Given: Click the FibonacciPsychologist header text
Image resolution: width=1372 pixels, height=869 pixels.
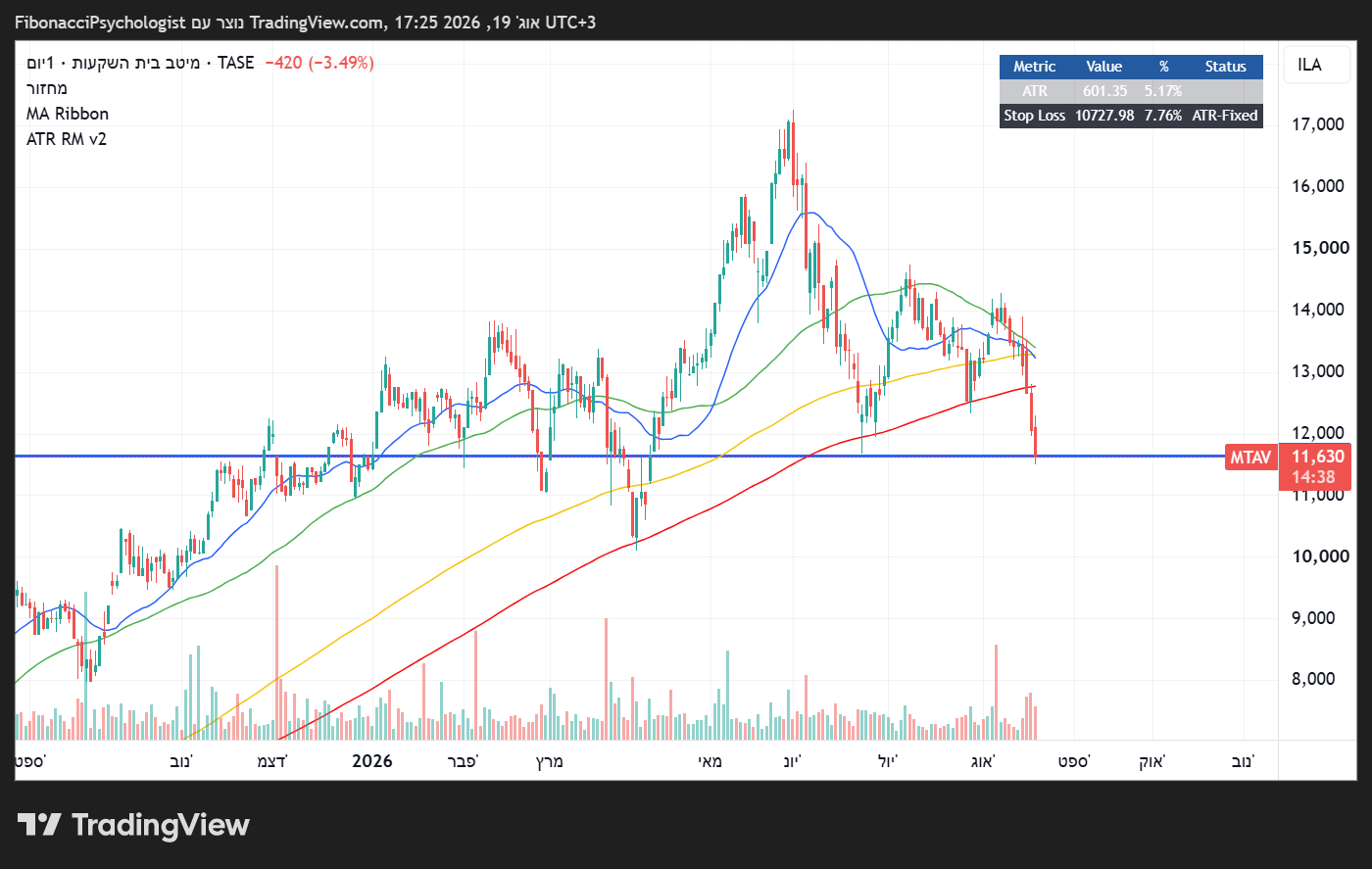Looking at the screenshot, I should click(x=100, y=22).
